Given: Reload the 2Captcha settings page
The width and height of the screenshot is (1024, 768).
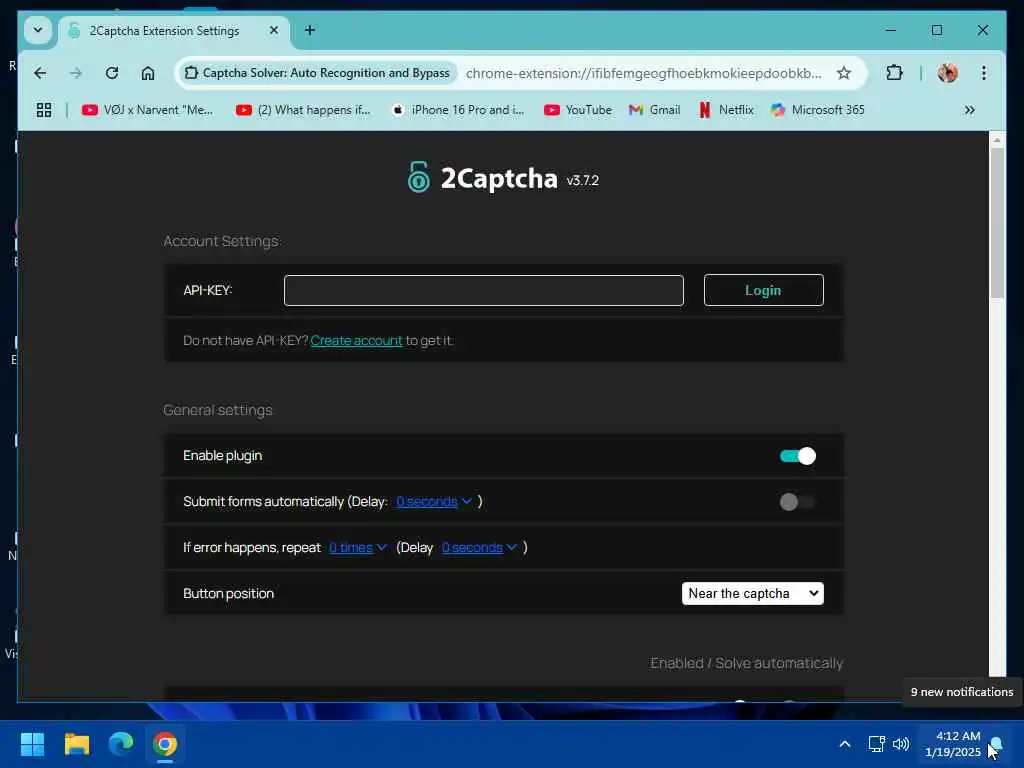Looking at the screenshot, I should 112,73.
